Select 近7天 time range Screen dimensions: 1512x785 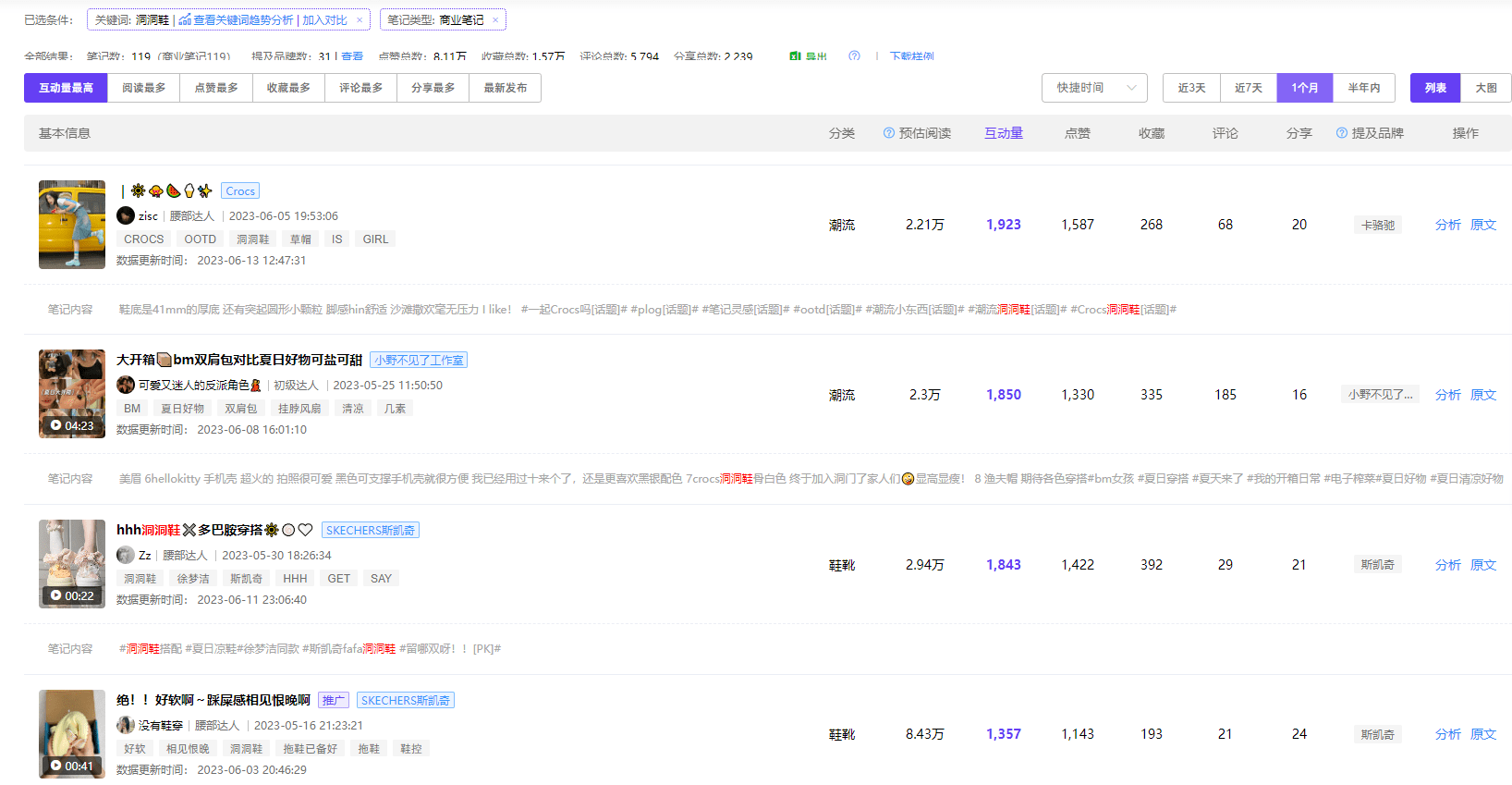point(1249,88)
